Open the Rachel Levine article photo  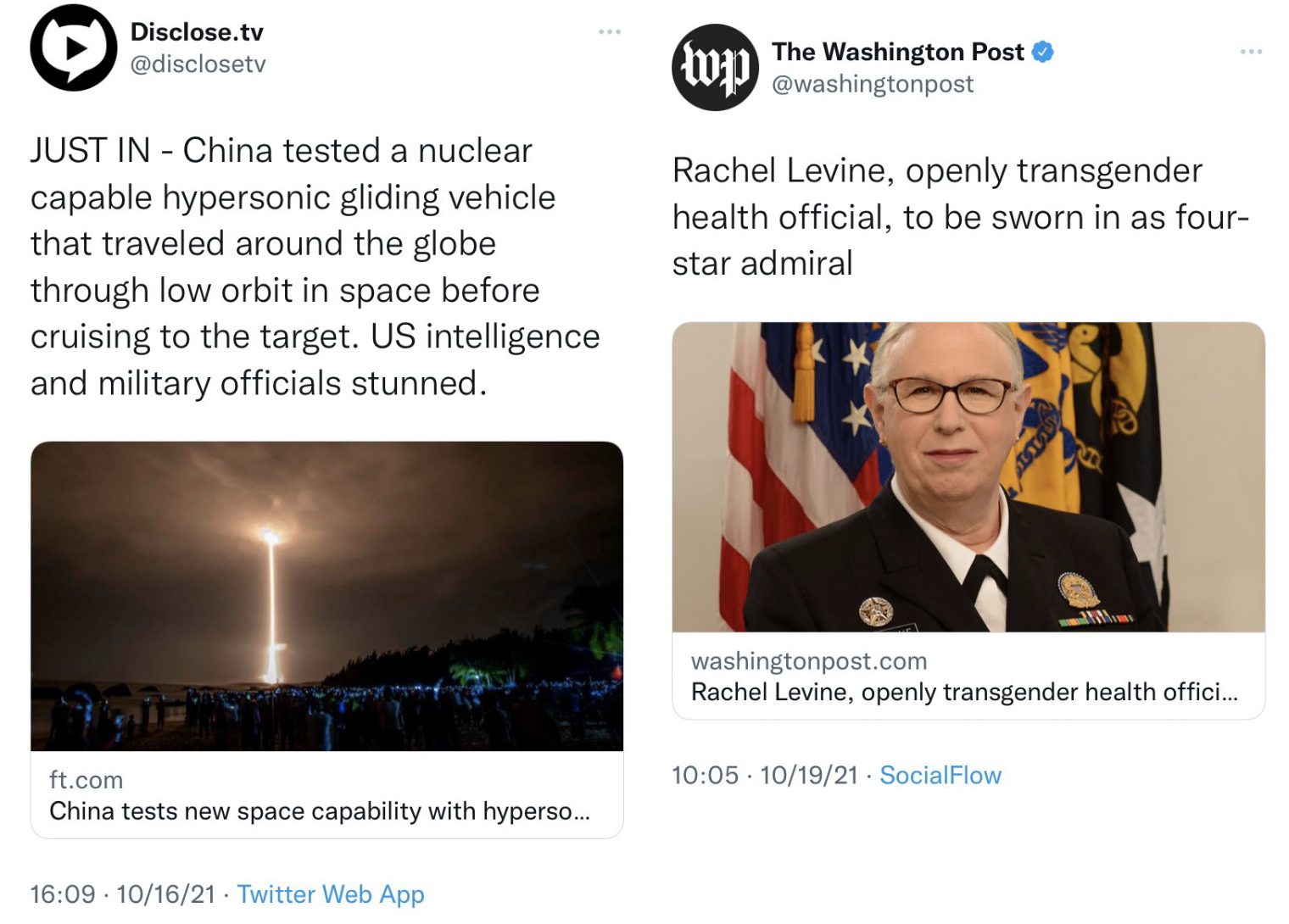968,477
